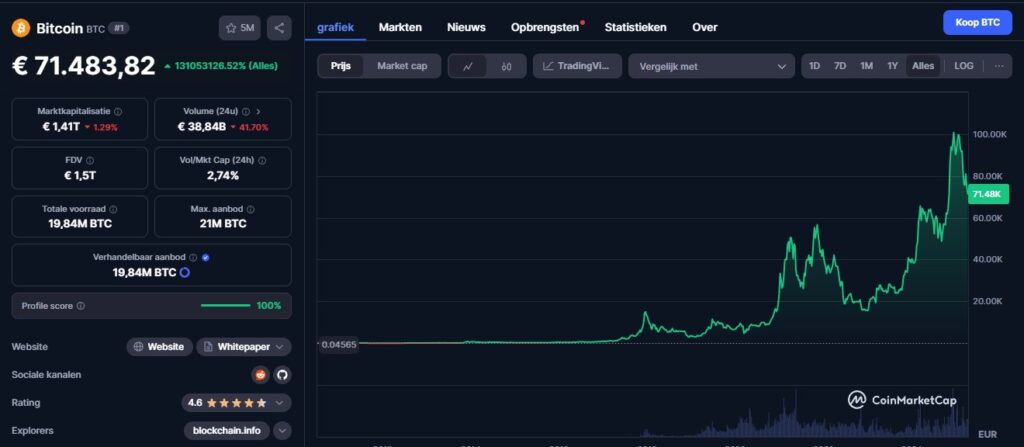Open the Markten tab
The height and width of the screenshot is (447, 1024).
tap(400, 27)
